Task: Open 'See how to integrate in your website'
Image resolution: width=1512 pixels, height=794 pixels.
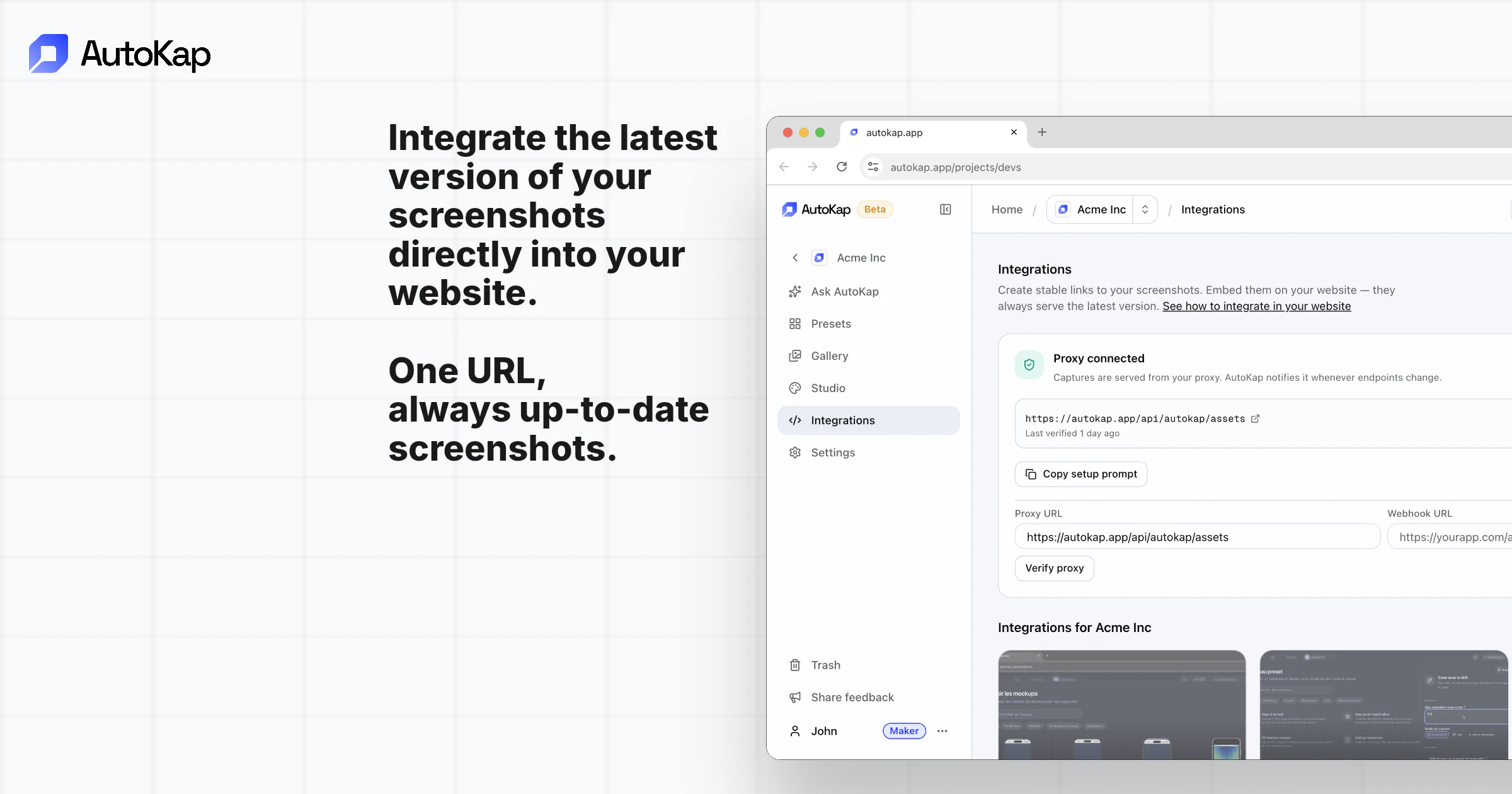Action: pos(1256,306)
